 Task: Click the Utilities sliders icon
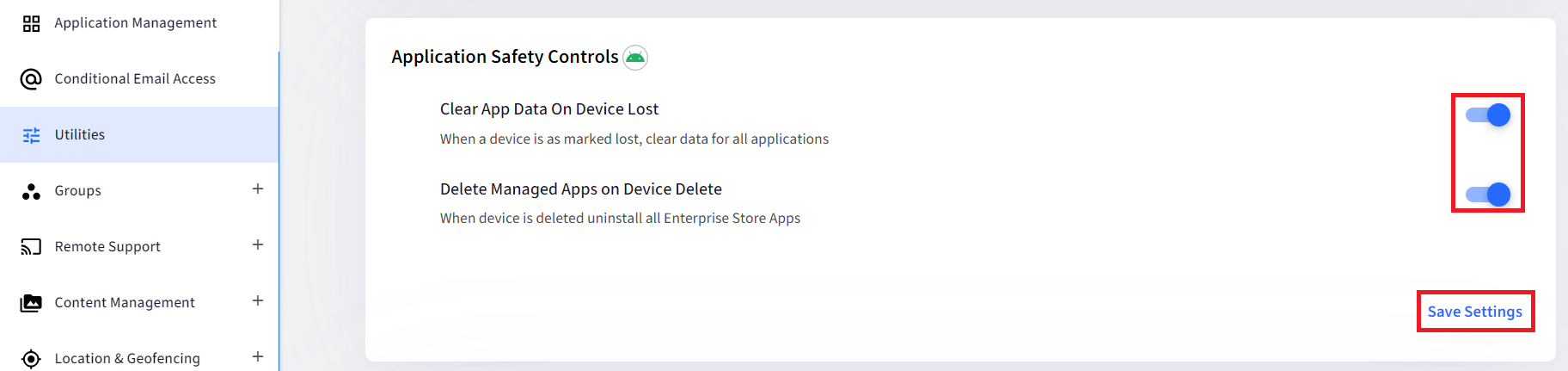[32, 135]
